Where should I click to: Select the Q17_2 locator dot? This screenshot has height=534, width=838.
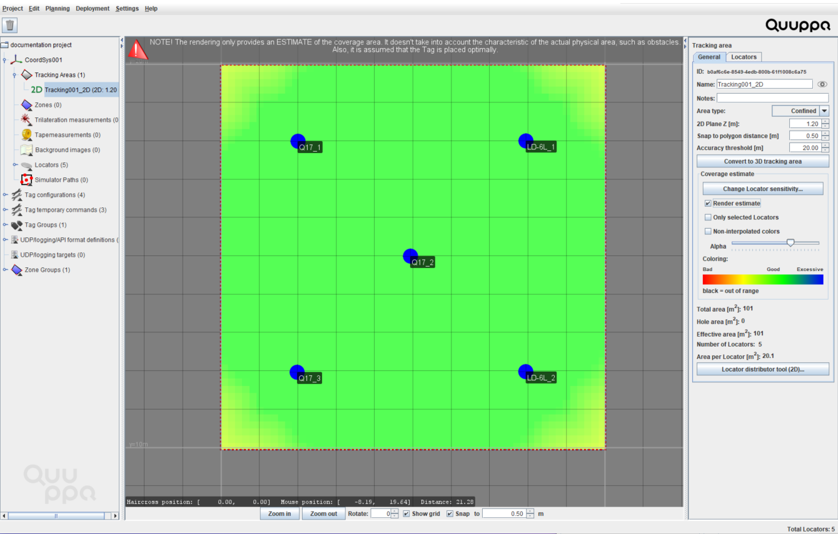(410, 256)
